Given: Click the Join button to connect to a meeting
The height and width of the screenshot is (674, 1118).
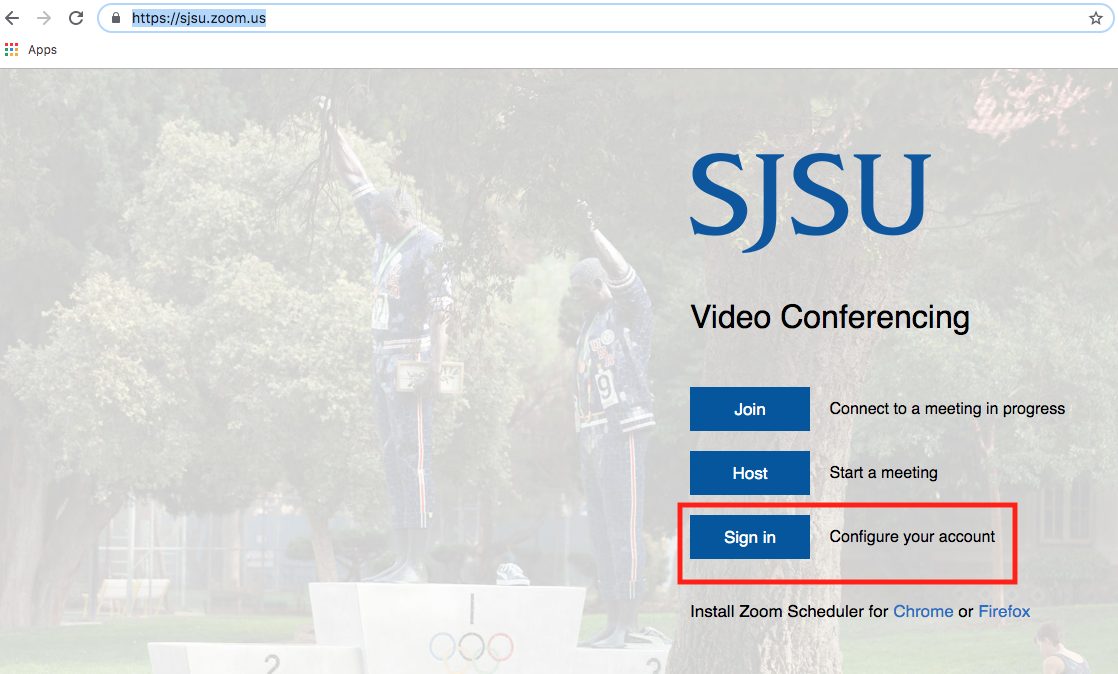Looking at the screenshot, I should (749, 408).
